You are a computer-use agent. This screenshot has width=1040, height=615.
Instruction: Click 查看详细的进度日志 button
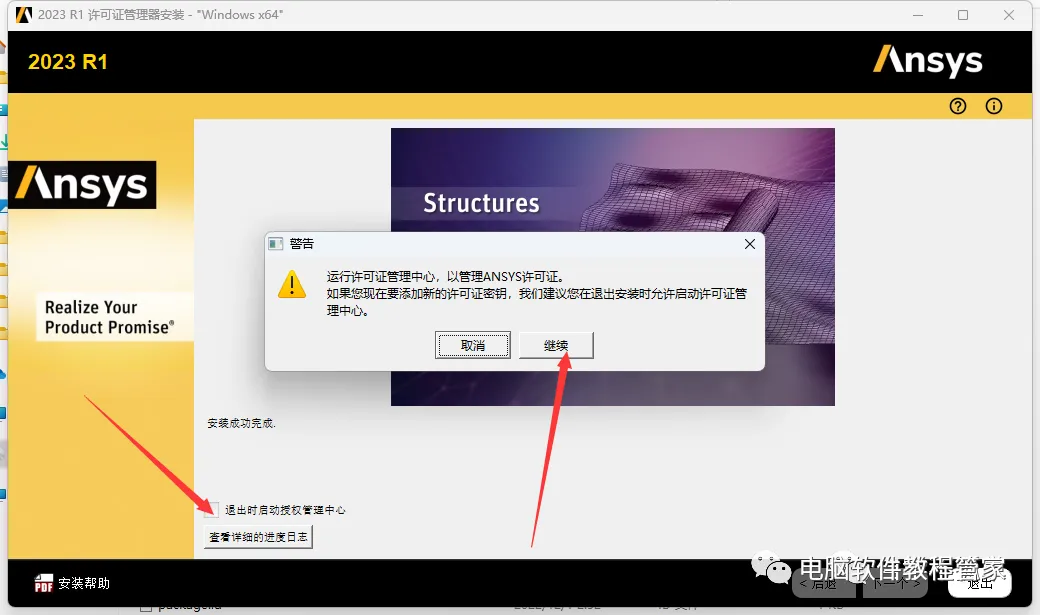[x=258, y=537]
